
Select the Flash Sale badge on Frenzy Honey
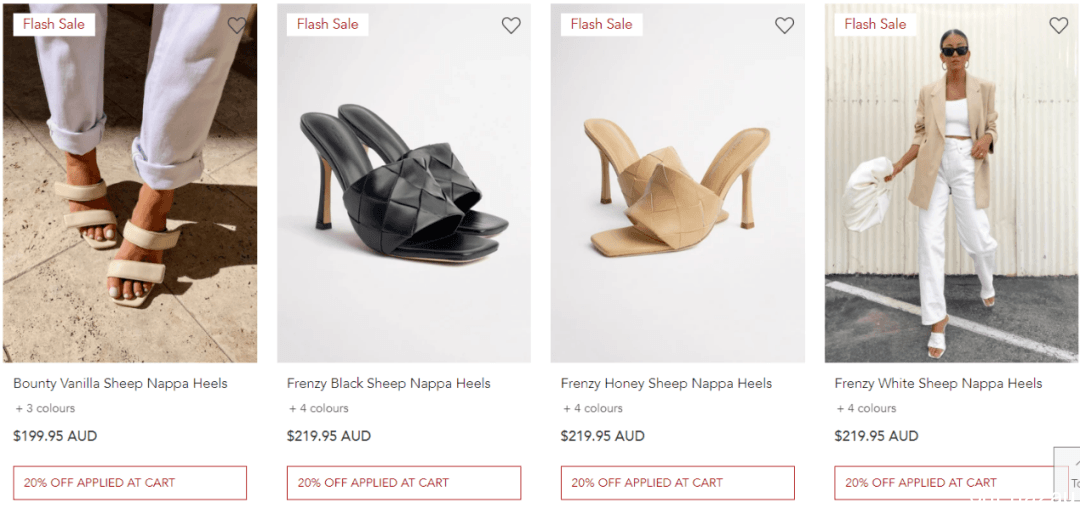(601, 24)
